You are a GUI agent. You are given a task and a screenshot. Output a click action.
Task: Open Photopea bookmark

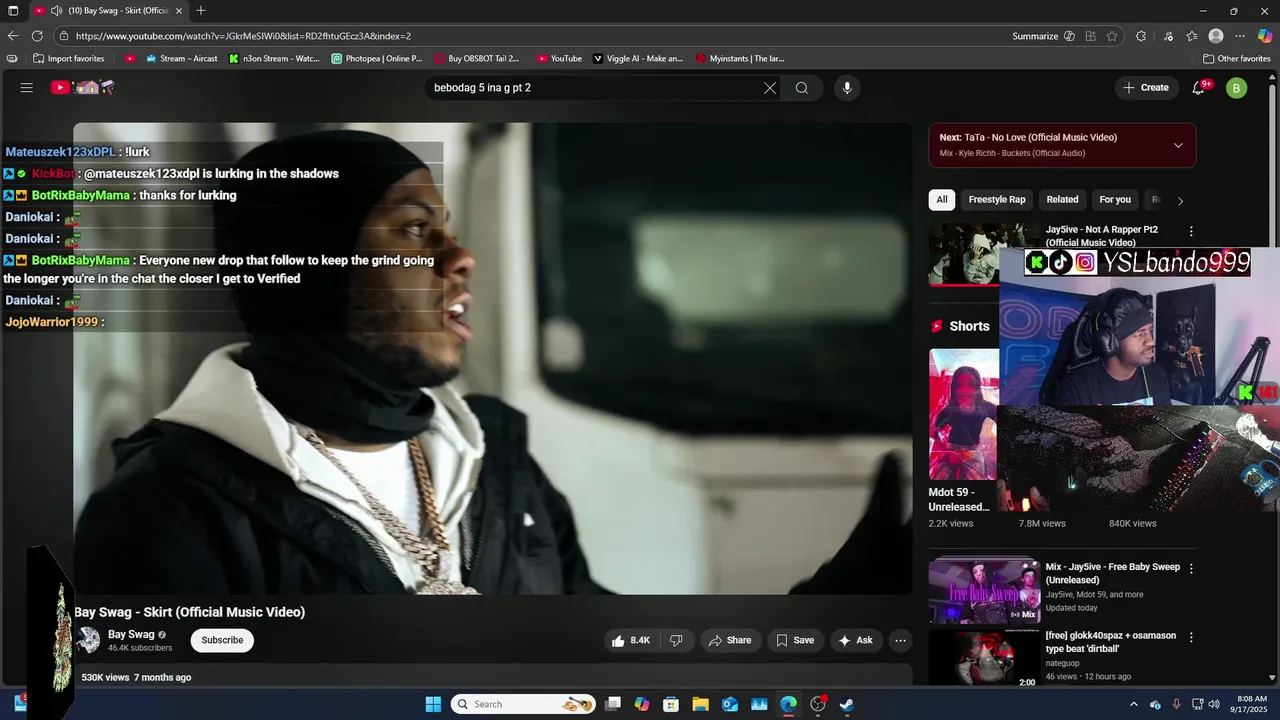tap(377, 59)
